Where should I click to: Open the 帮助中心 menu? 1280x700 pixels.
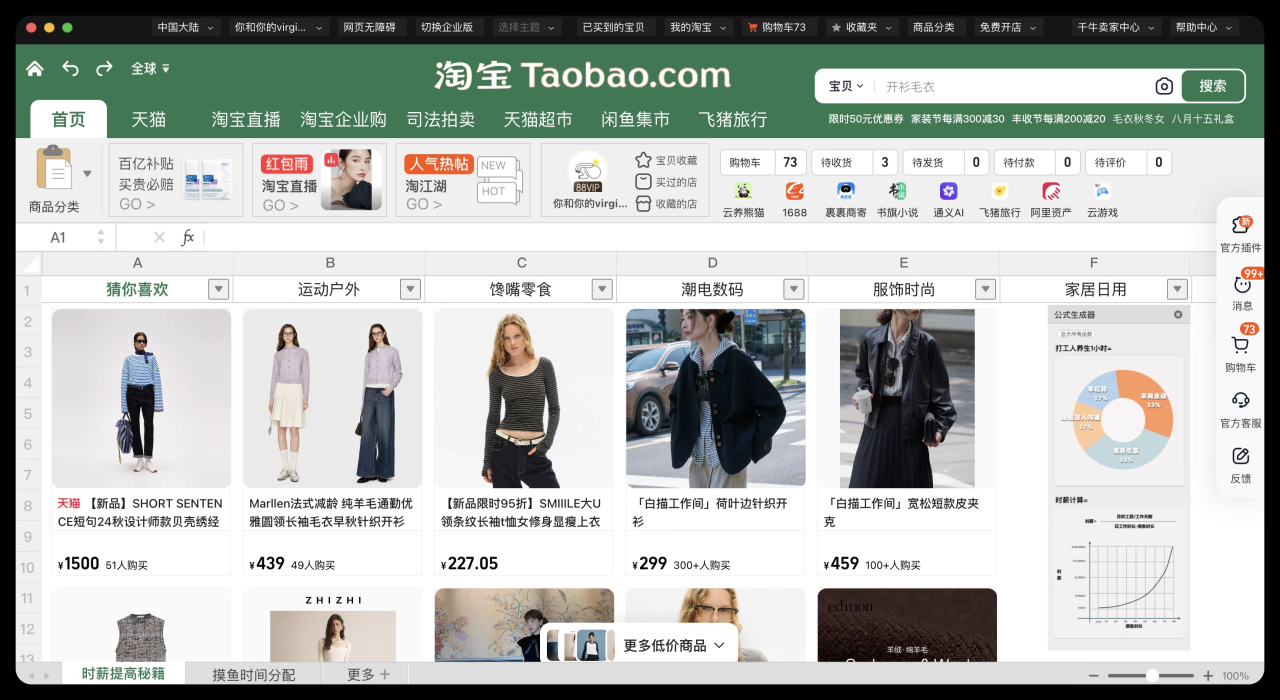click(x=1204, y=27)
